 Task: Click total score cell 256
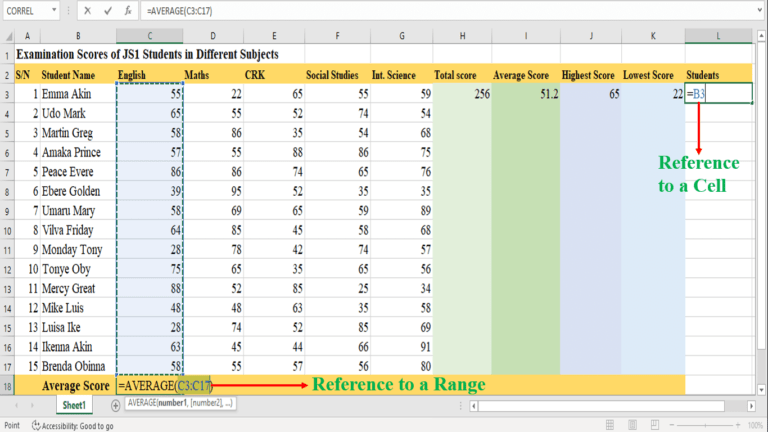click(x=462, y=94)
